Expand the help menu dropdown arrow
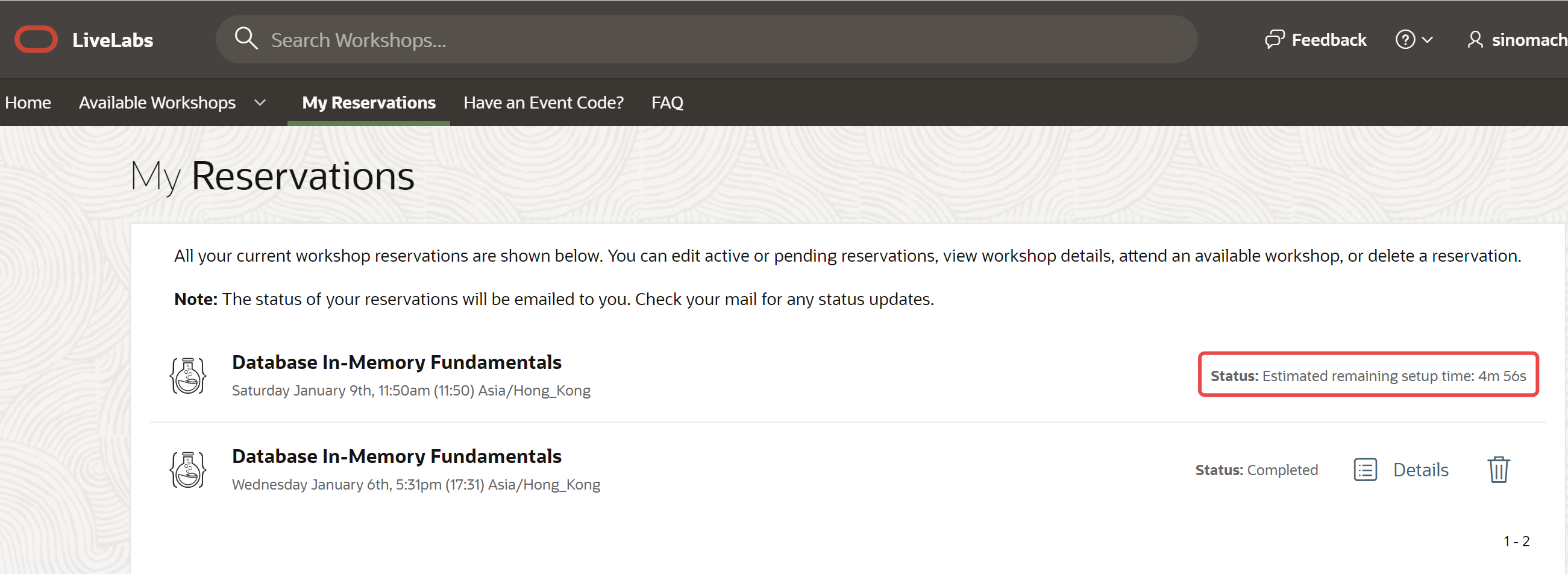This screenshot has height=574, width=1568. 1428,40
